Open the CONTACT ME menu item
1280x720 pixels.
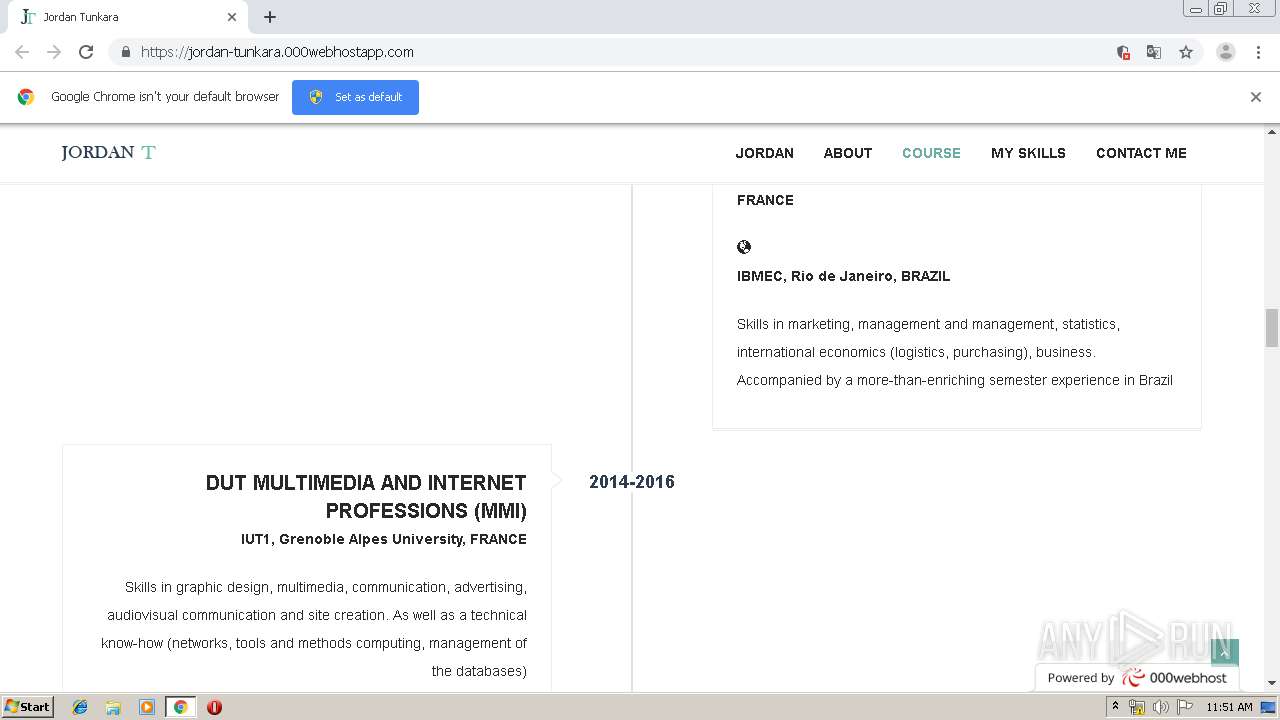(x=1141, y=153)
